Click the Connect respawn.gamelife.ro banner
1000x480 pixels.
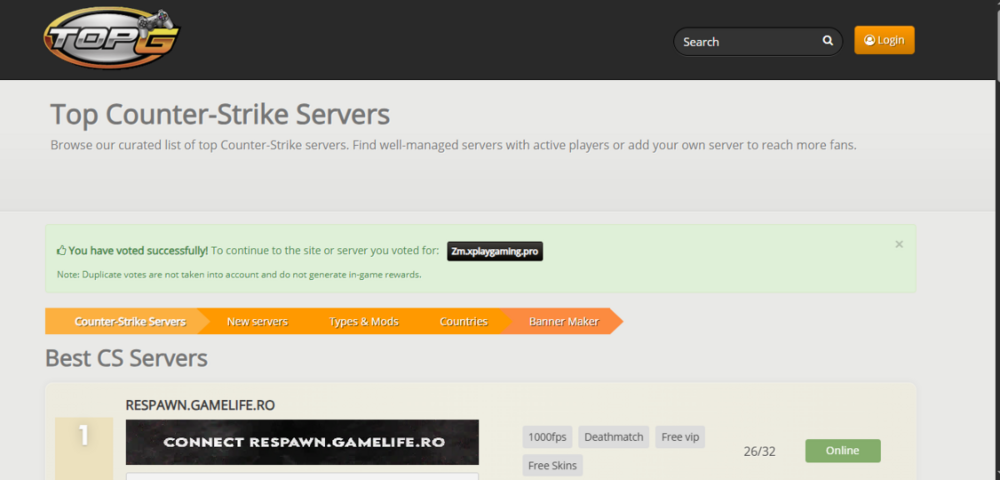click(x=302, y=442)
